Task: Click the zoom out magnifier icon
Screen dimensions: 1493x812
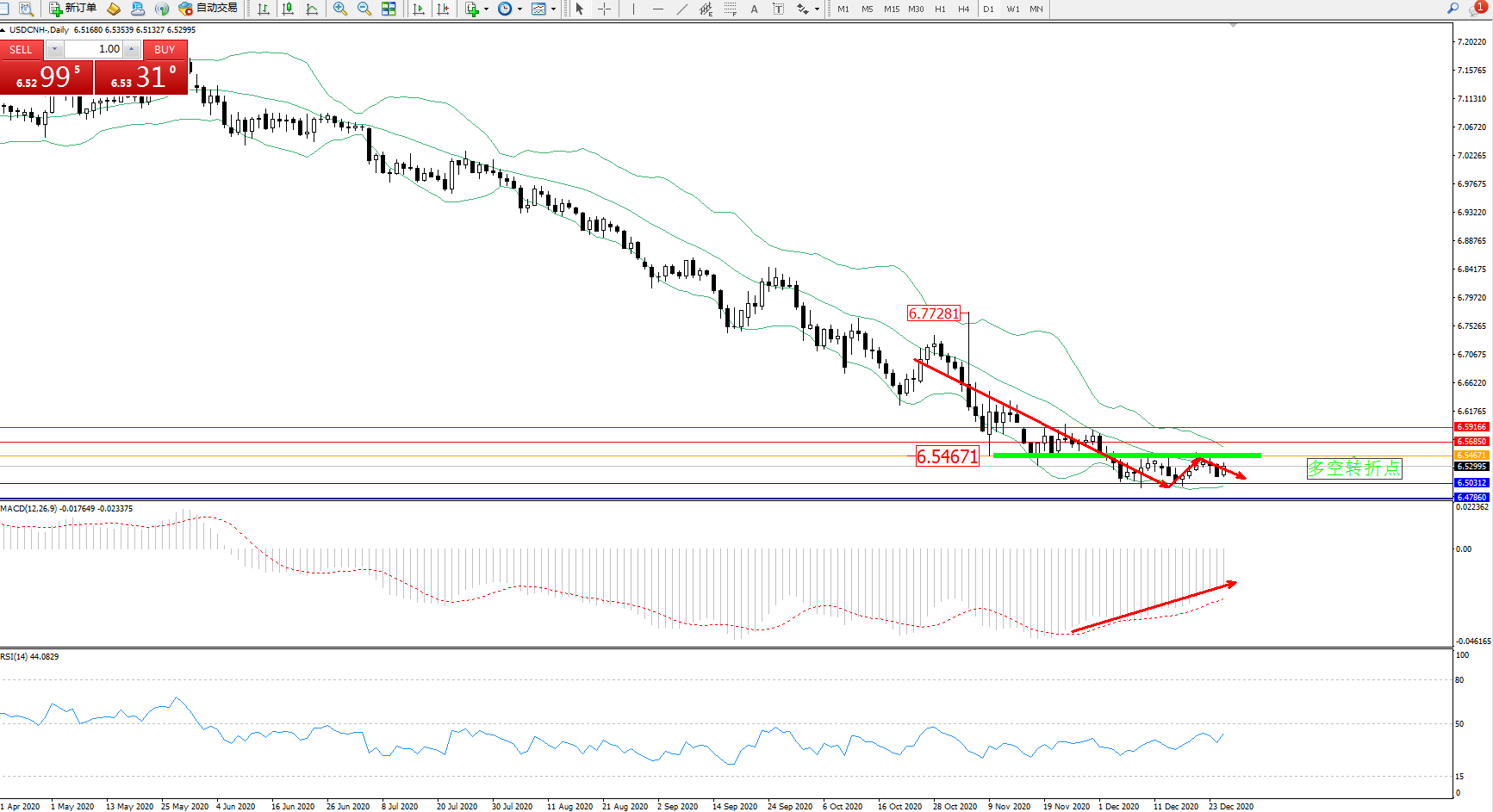Action: coord(364,9)
